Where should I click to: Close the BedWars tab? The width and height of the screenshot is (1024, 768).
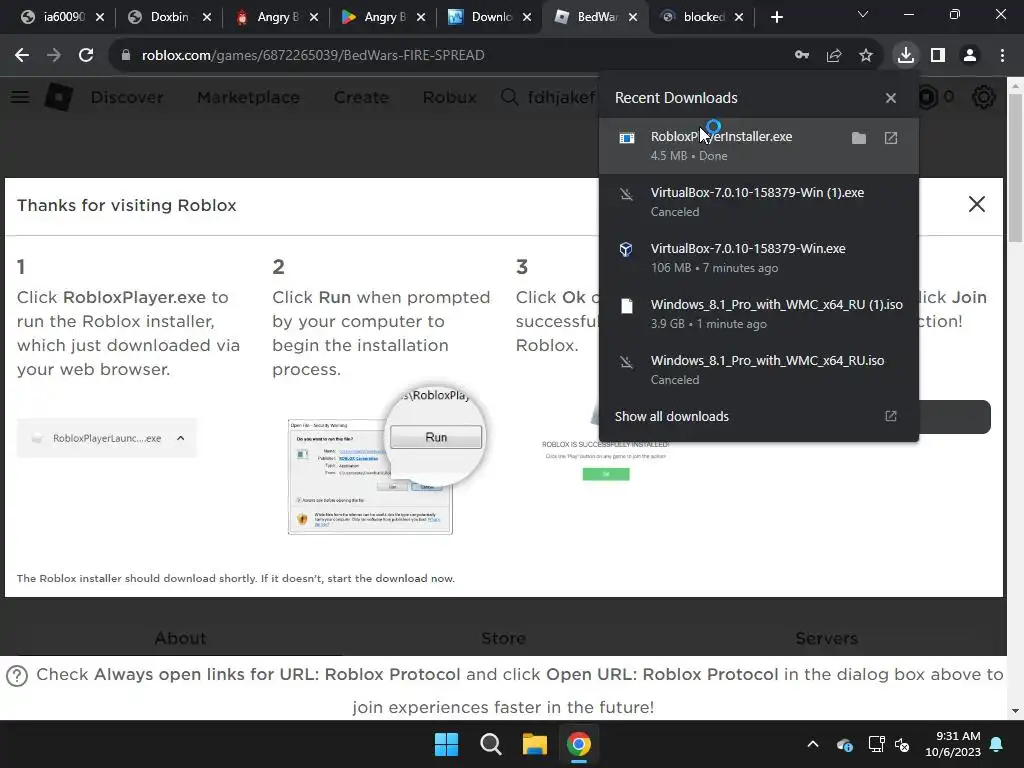click(633, 18)
